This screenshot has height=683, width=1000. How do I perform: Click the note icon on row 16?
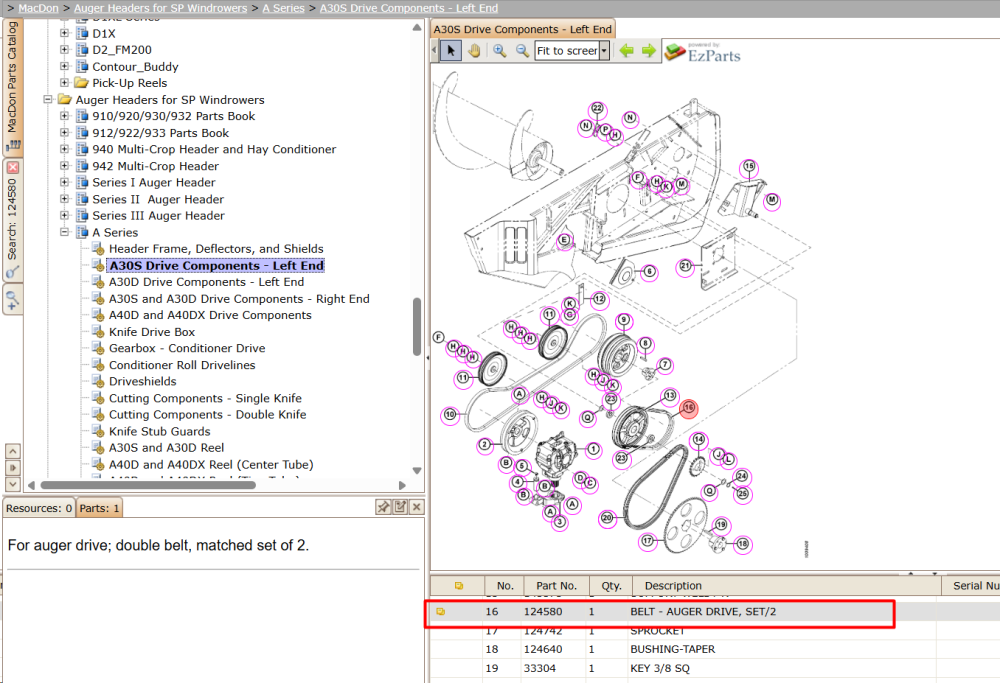[x=440, y=612]
